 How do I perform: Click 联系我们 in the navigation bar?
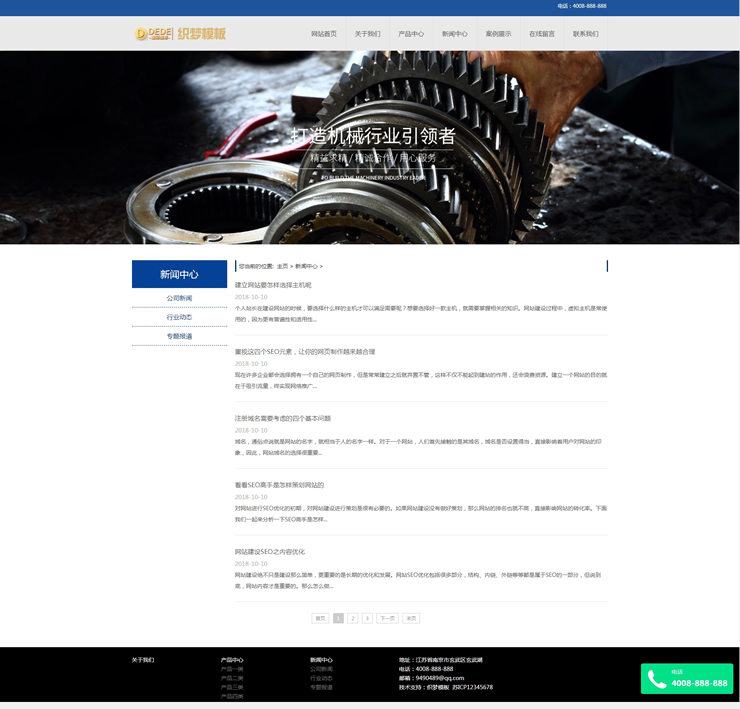pyautogui.click(x=586, y=34)
